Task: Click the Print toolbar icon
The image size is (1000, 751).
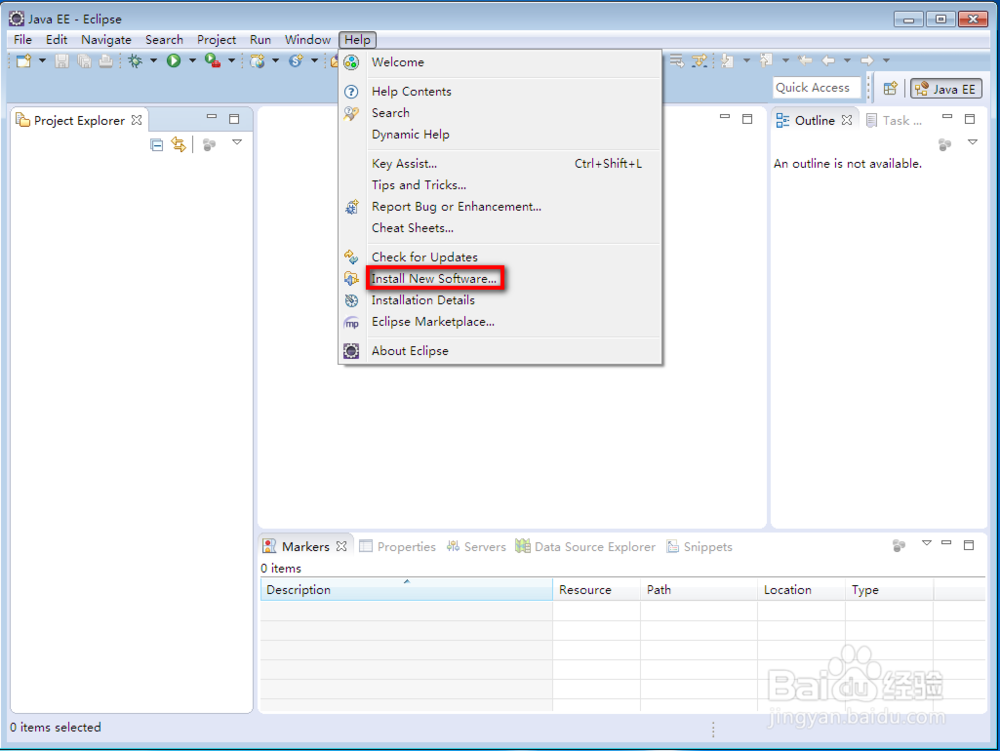Action: pyautogui.click(x=106, y=61)
